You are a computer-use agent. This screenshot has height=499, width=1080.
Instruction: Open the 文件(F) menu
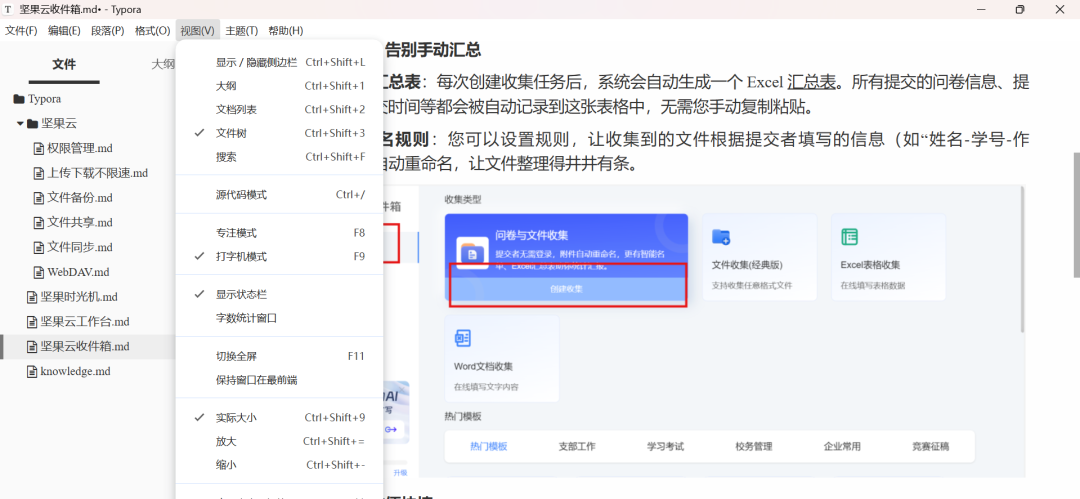21,31
